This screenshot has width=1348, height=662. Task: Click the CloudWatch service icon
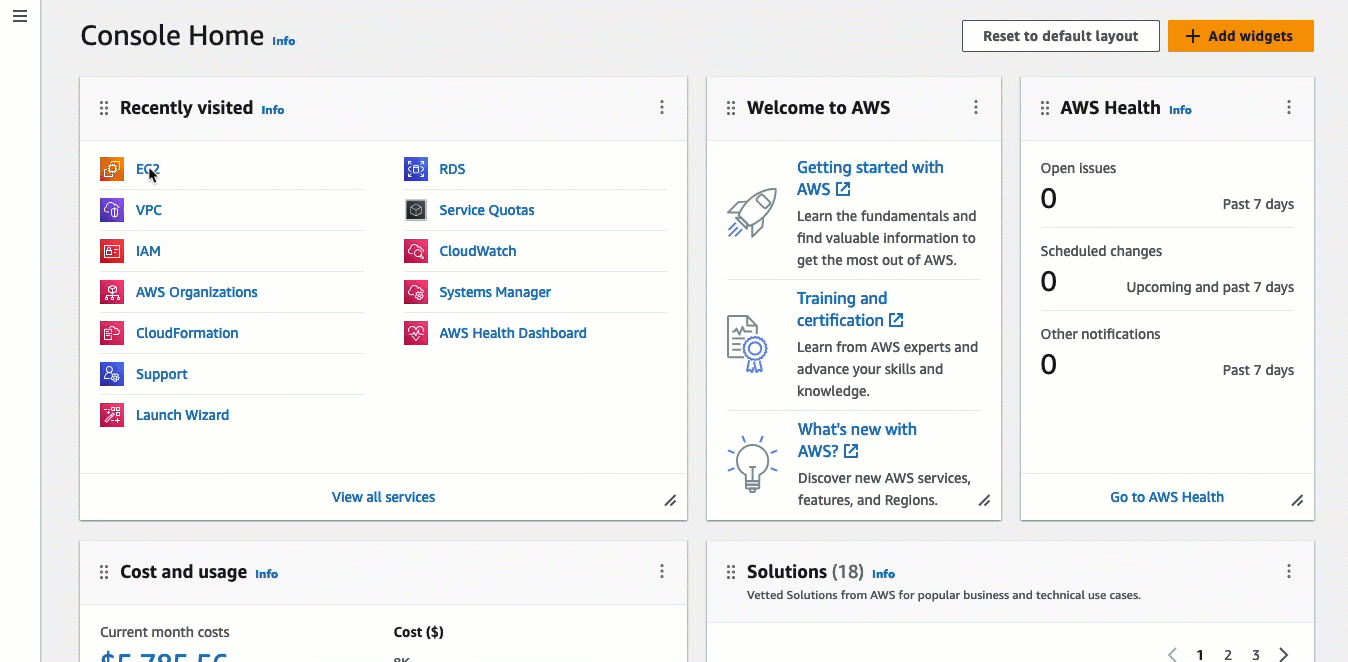click(415, 251)
